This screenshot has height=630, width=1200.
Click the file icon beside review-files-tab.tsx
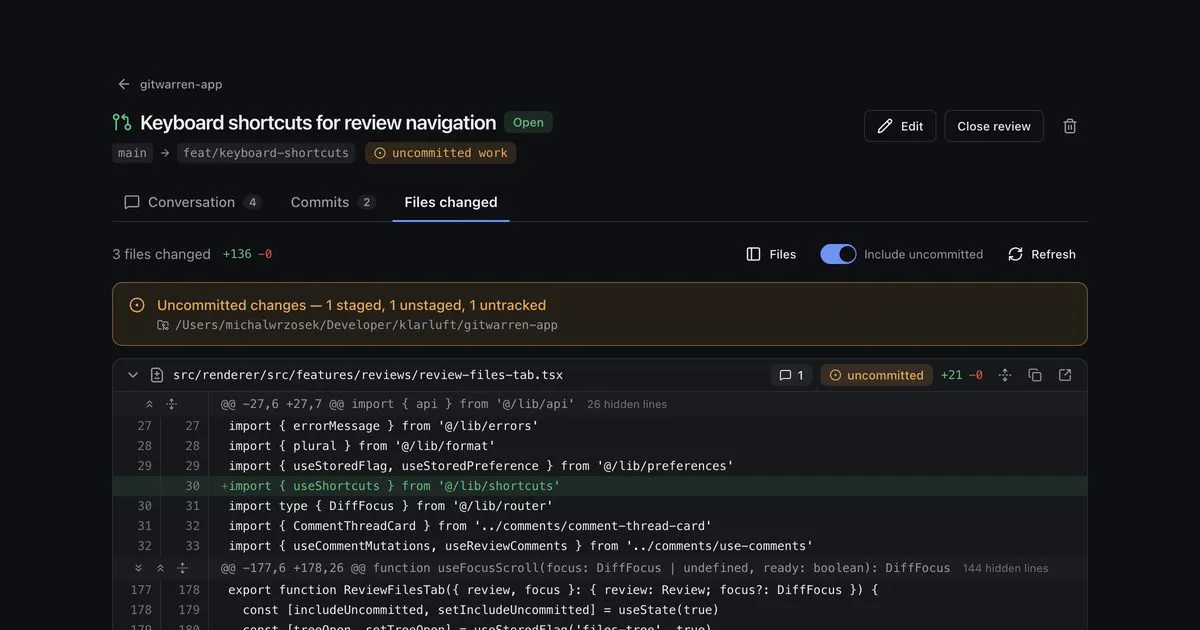click(x=157, y=375)
